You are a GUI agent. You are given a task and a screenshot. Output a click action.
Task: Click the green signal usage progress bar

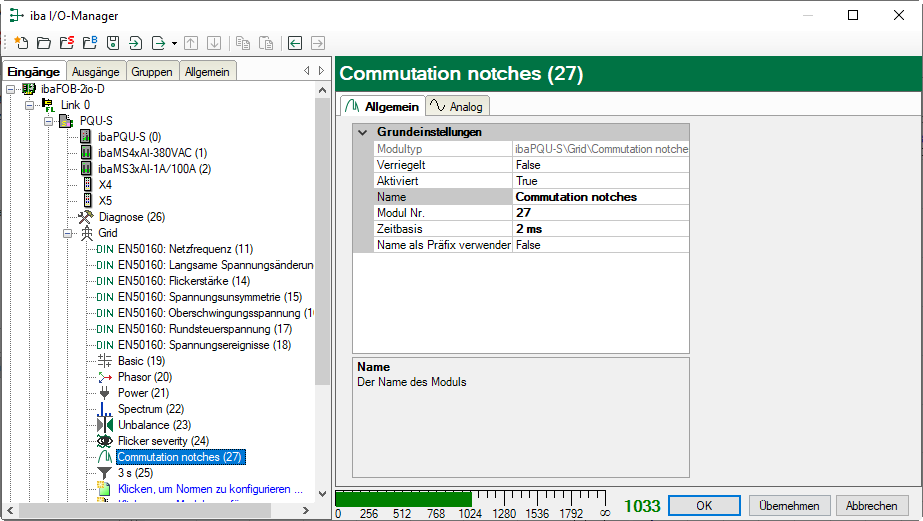point(403,498)
